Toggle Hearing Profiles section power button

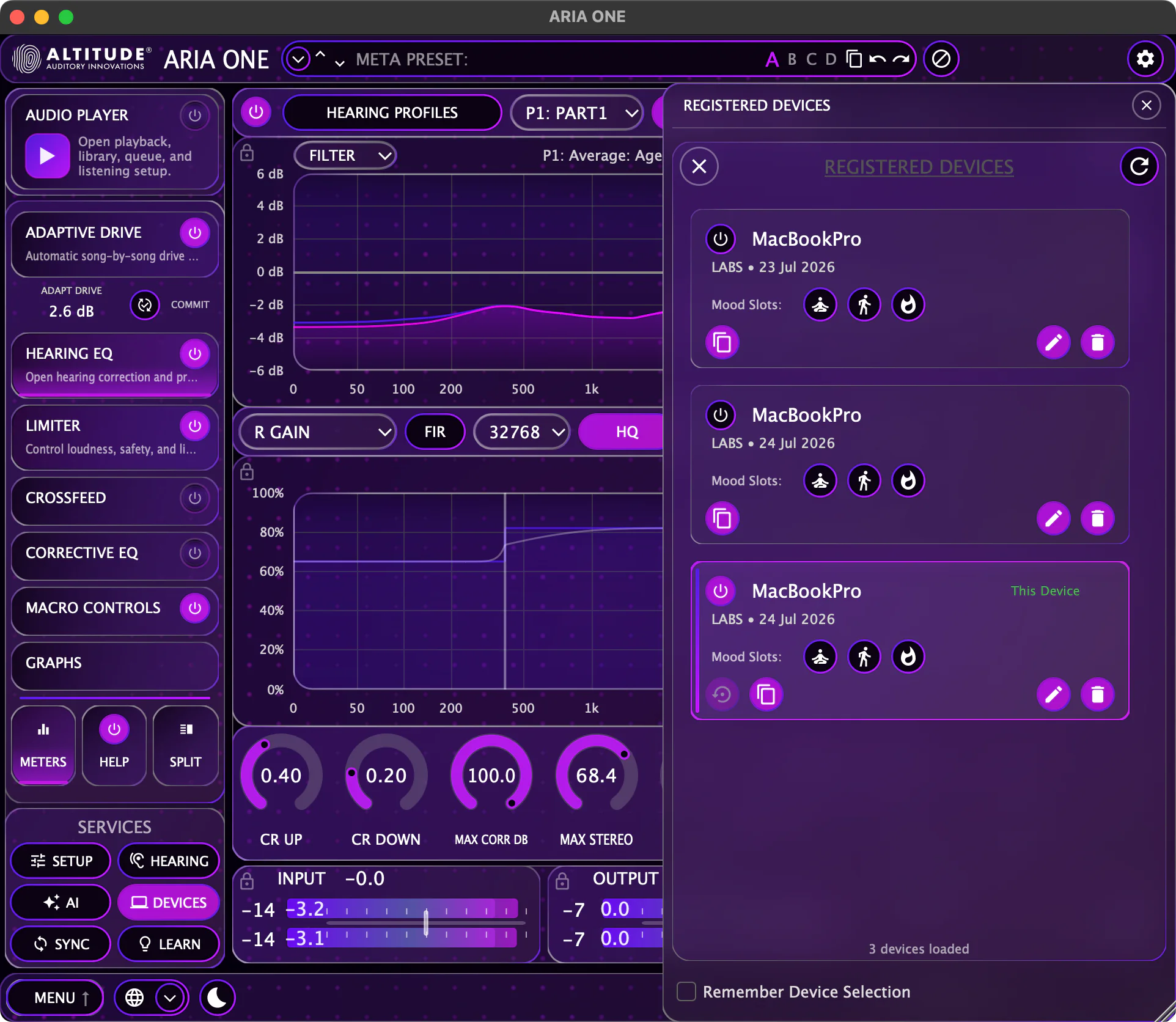pos(256,112)
